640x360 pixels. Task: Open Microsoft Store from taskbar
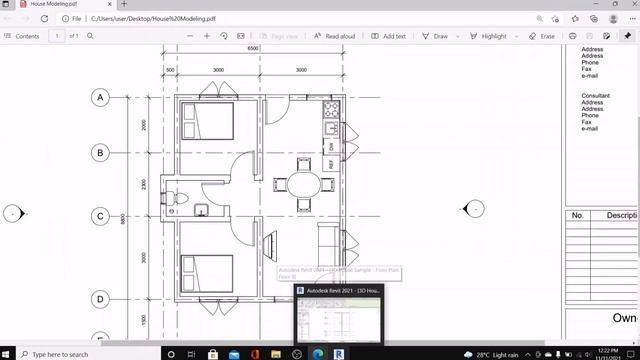point(213,354)
